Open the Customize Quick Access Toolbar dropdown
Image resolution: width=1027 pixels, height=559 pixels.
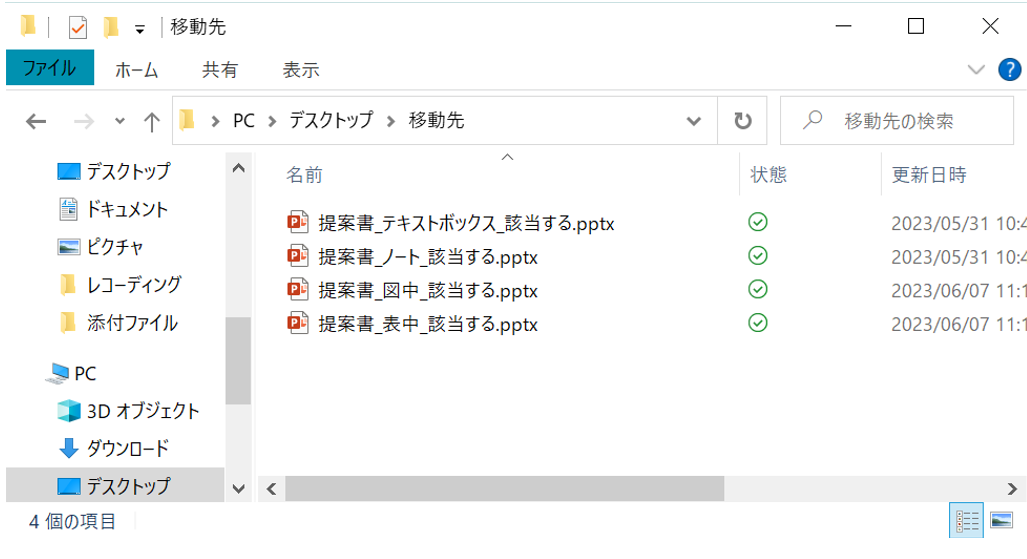point(140,29)
